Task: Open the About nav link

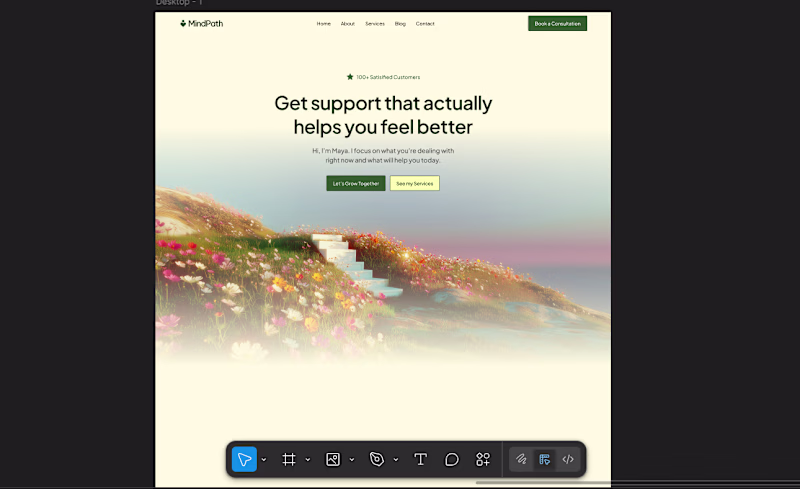Action: click(347, 23)
